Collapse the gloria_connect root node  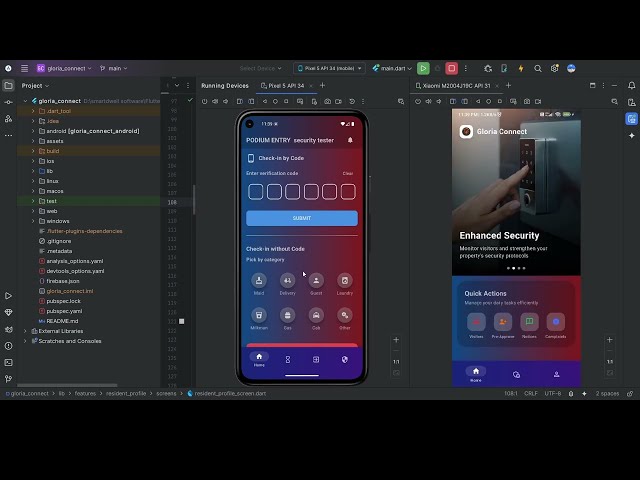coord(25,101)
